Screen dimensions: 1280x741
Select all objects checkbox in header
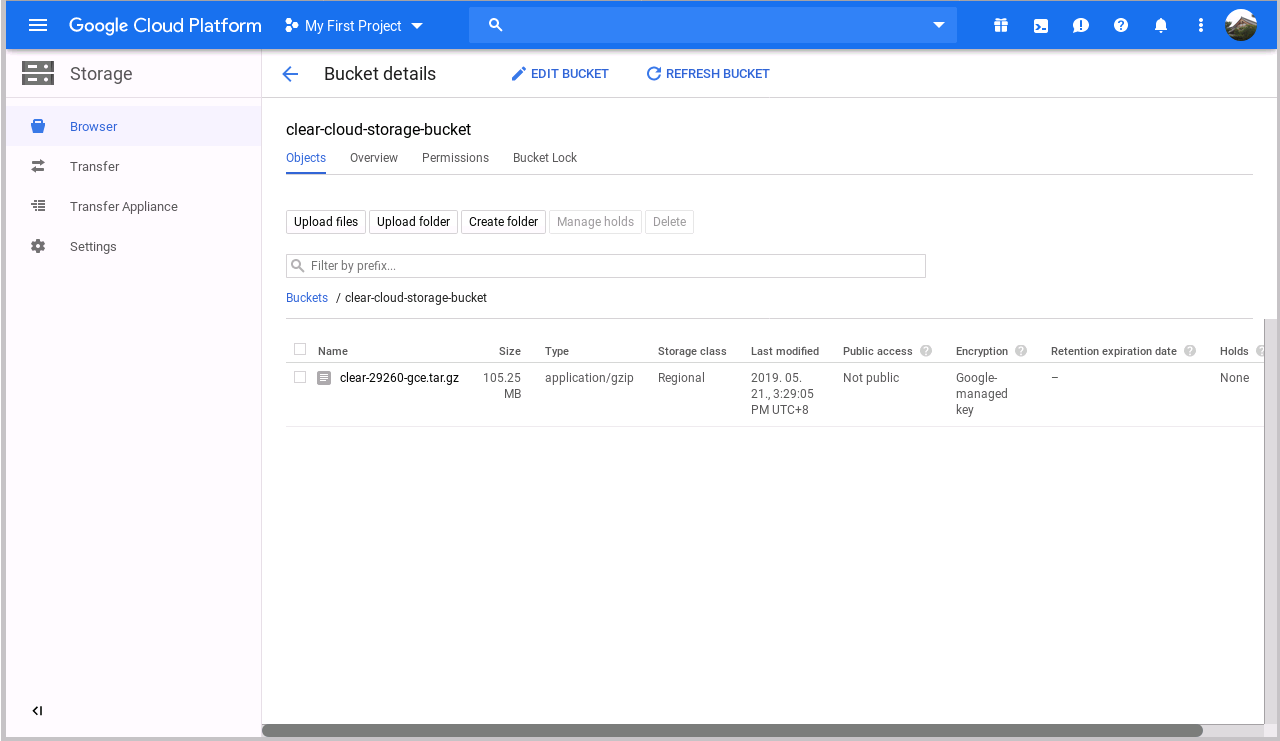click(x=300, y=349)
